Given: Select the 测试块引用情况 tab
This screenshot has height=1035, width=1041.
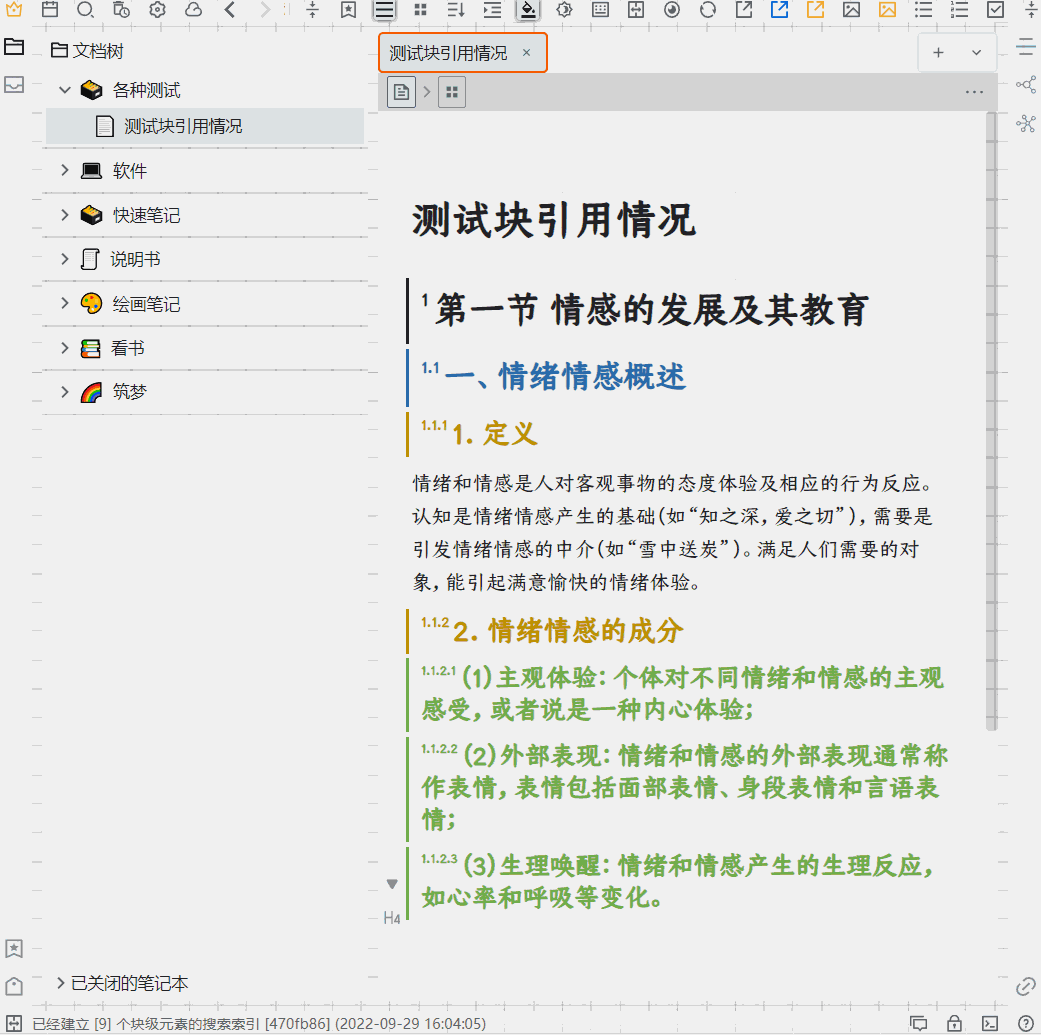Looking at the screenshot, I should point(450,52).
